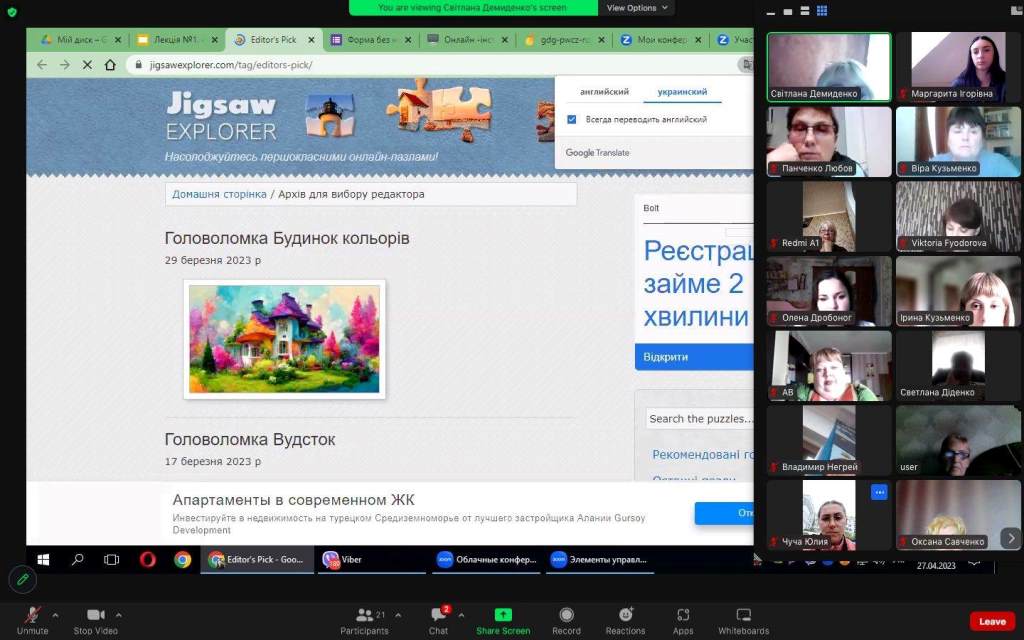Image resolution: width=1024 pixels, height=640 pixels.
Task: Open the Reactions menu
Action: (625, 615)
